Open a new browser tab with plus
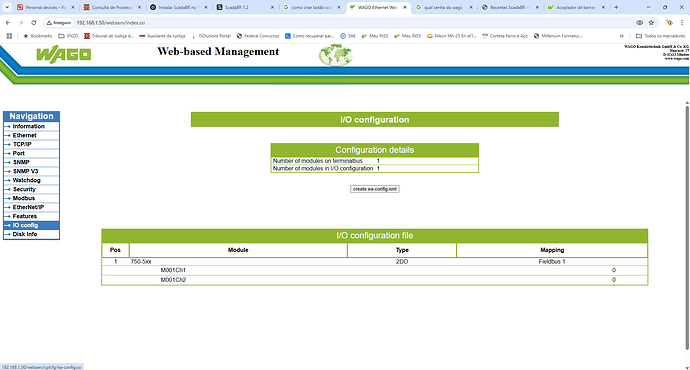690x370 pixels. [616, 7]
